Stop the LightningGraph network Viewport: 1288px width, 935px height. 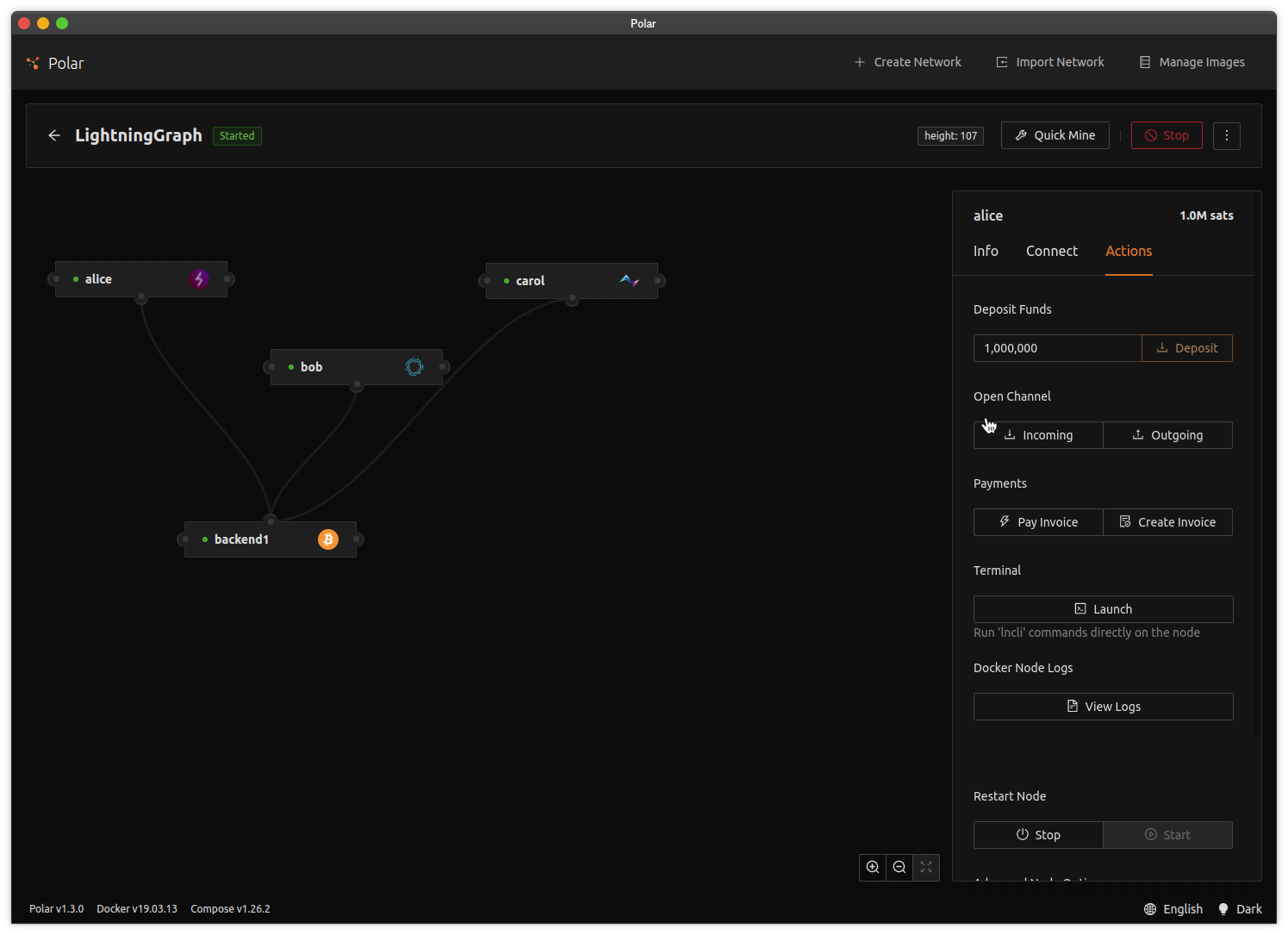pos(1167,135)
